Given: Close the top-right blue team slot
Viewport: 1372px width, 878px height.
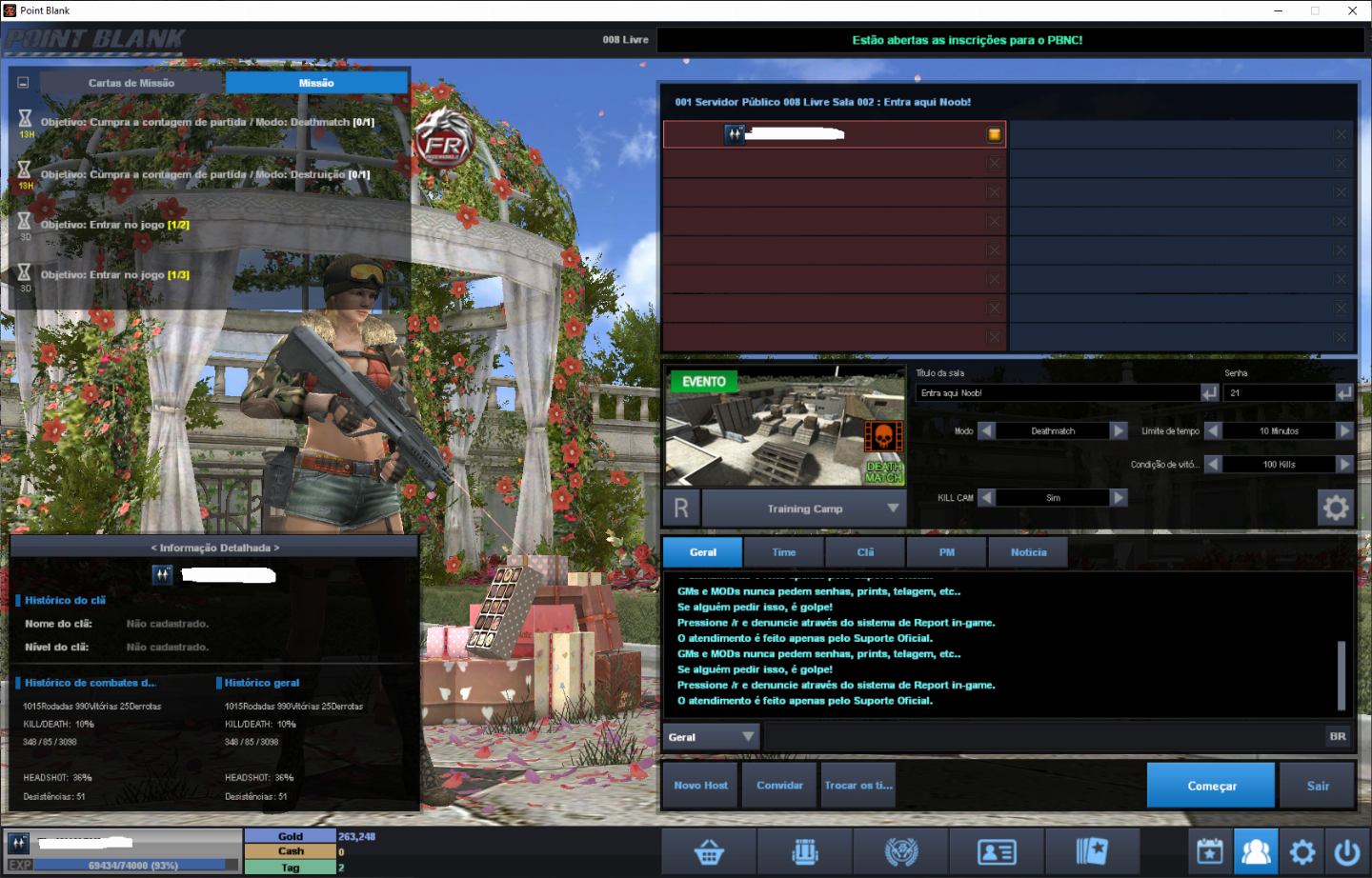Looking at the screenshot, I should tap(1342, 134).
